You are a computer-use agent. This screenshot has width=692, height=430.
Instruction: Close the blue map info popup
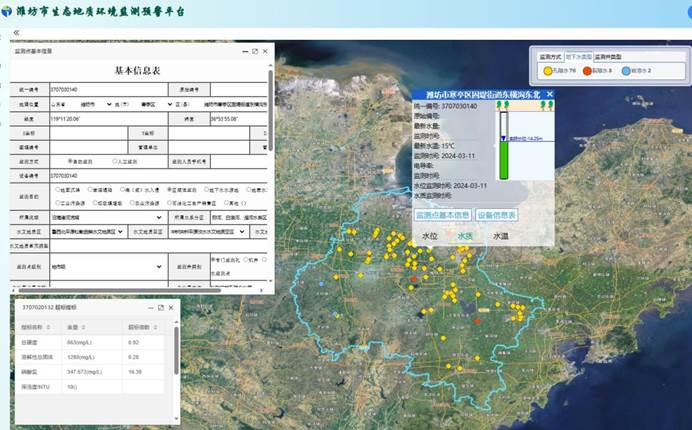(549, 94)
